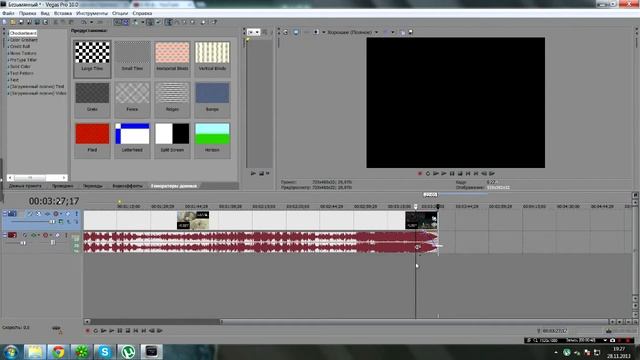
Task: Click timeline stop button at bottom
Action: 128,331
